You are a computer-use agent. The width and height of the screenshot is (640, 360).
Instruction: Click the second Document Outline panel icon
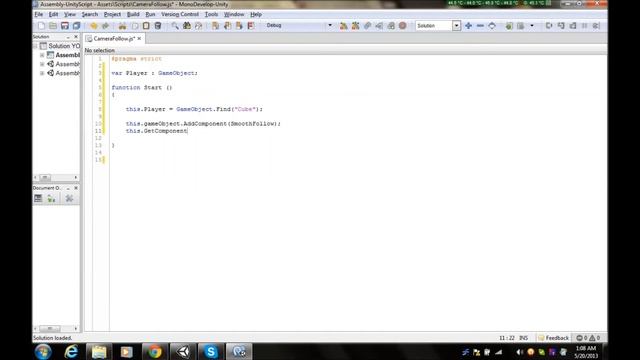[x=51, y=198]
